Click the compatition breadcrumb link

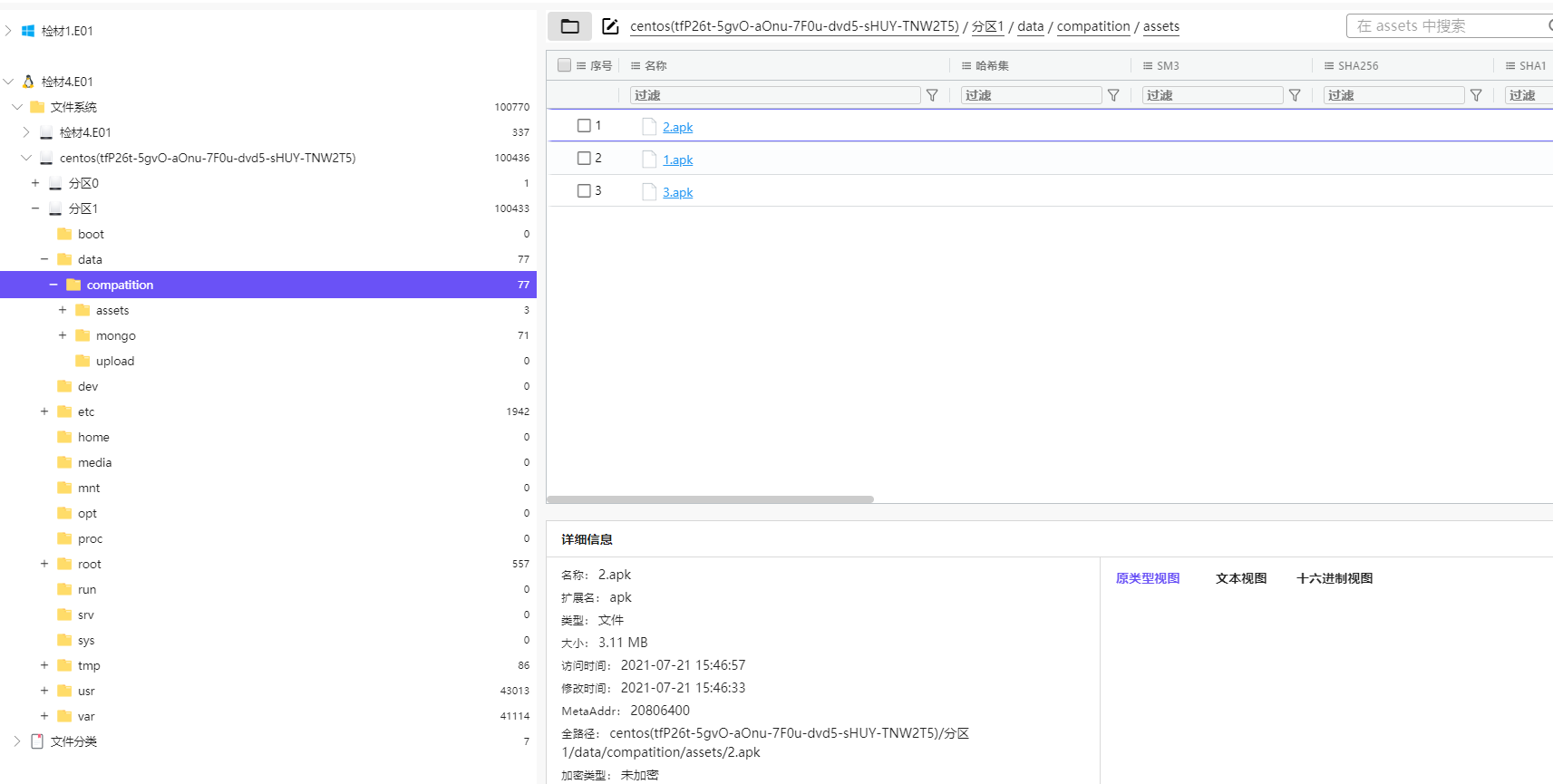[1092, 26]
